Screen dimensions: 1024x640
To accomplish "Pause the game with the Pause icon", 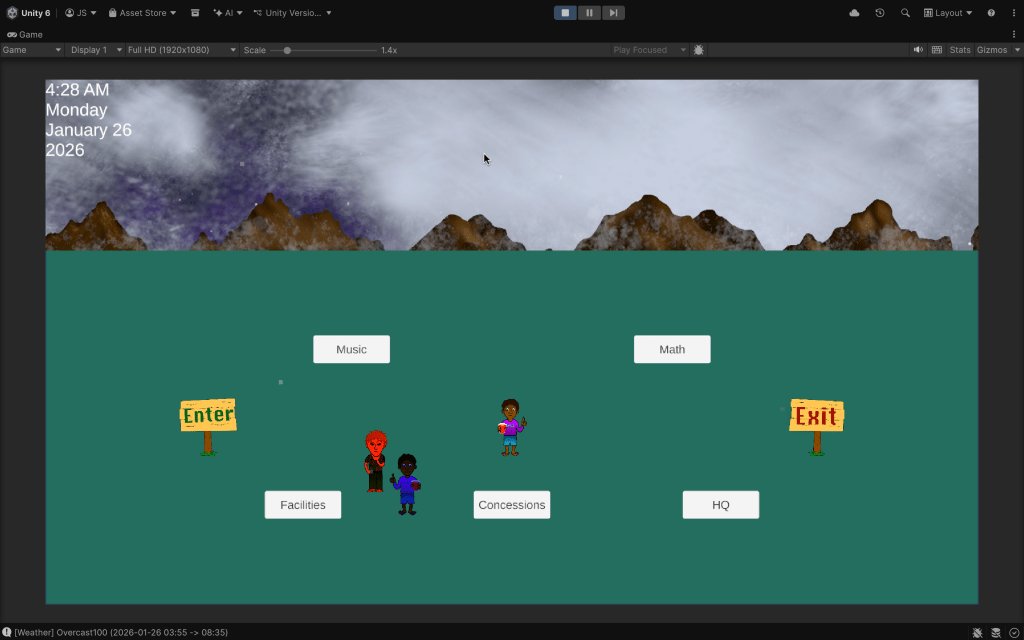I will (x=589, y=12).
